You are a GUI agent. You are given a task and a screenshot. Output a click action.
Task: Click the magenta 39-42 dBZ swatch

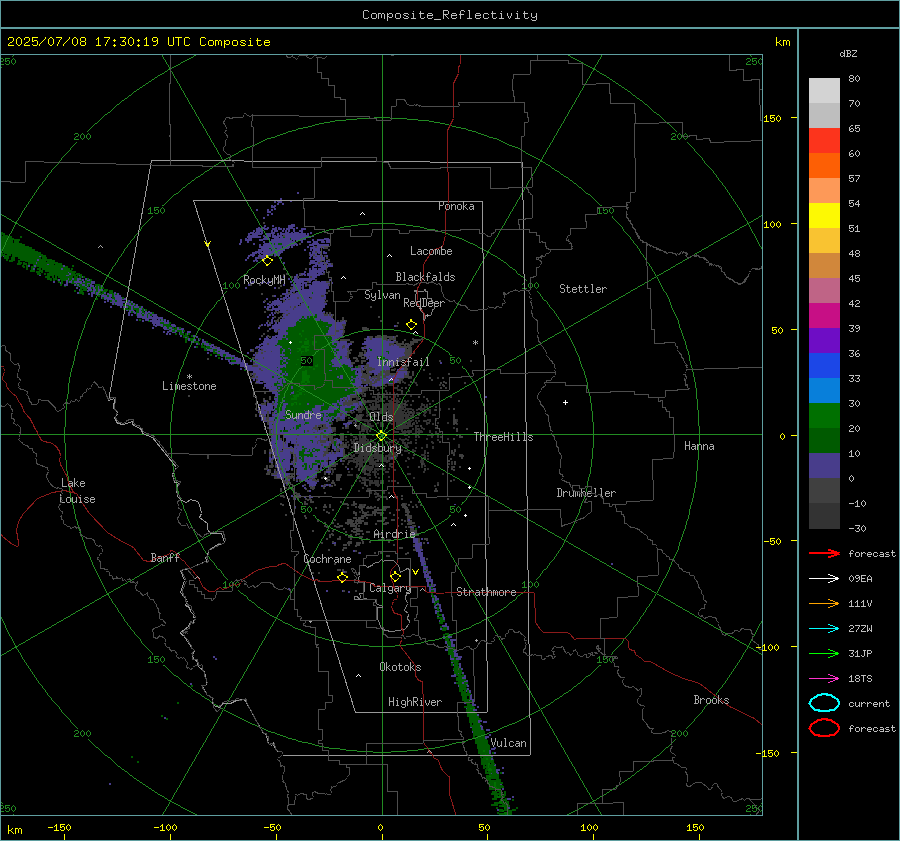pos(824,316)
